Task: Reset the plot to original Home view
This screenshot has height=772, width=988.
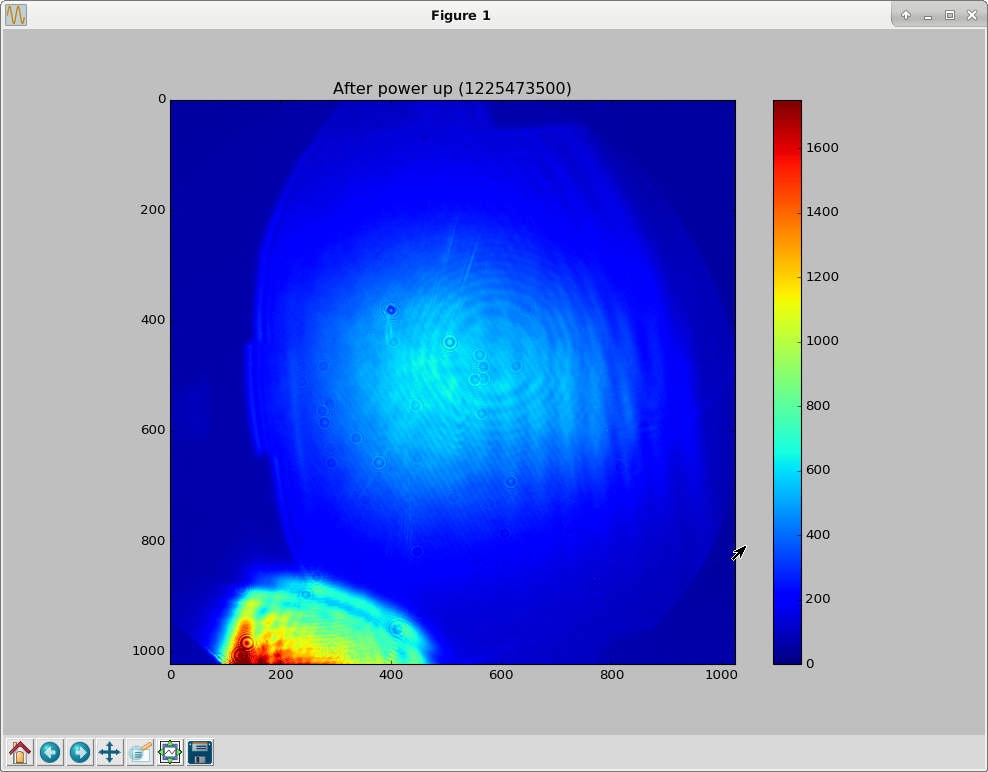Action: (x=20, y=752)
